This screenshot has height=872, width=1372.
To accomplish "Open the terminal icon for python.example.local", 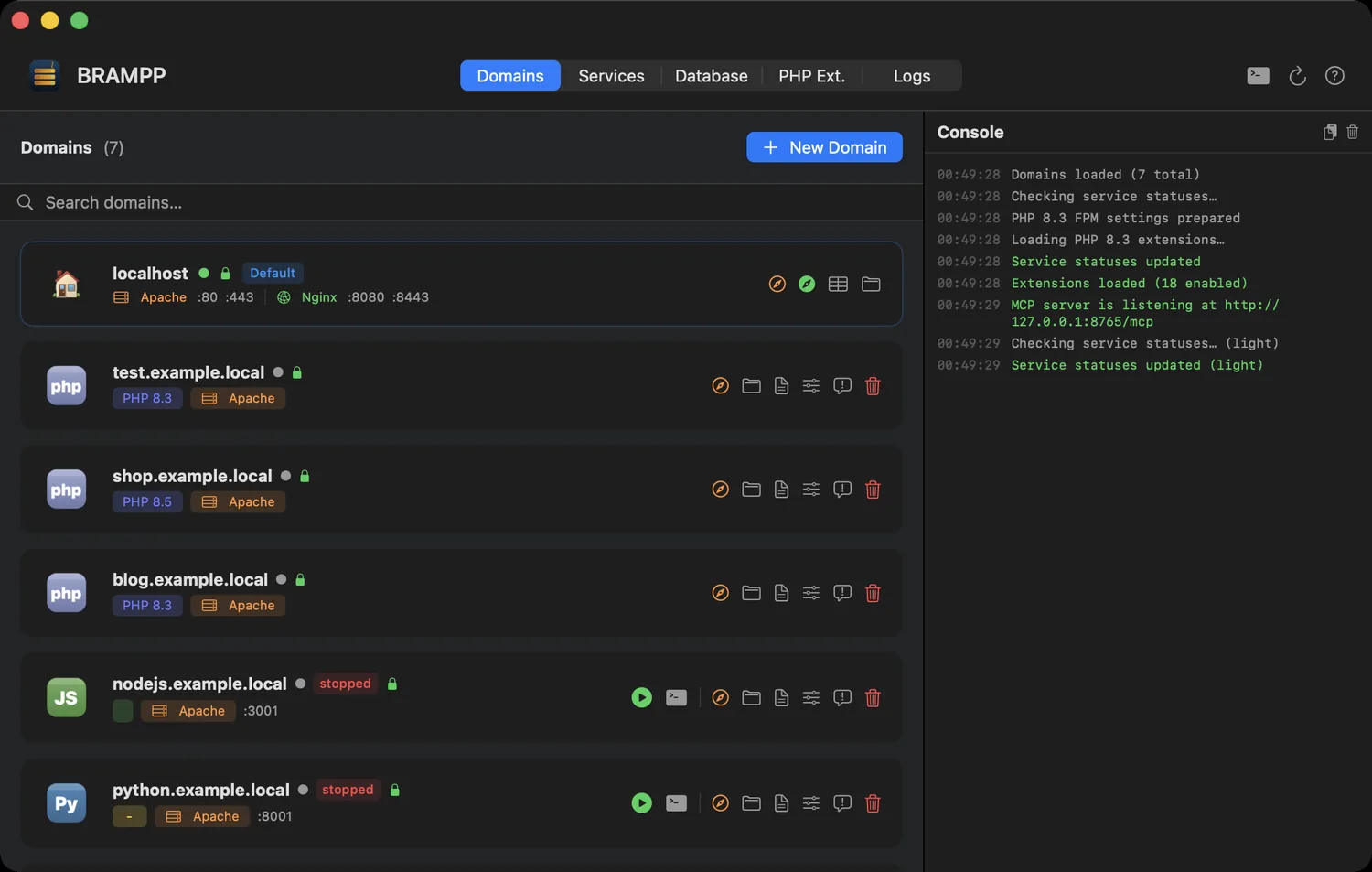I will pos(676,802).
